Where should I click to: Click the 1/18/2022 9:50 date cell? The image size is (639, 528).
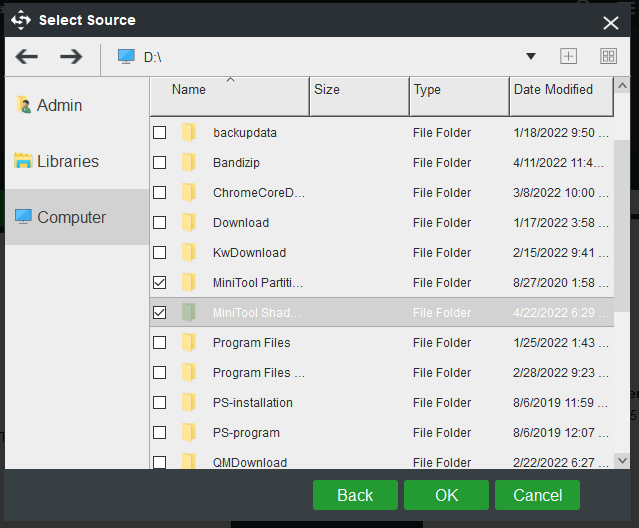561,133
